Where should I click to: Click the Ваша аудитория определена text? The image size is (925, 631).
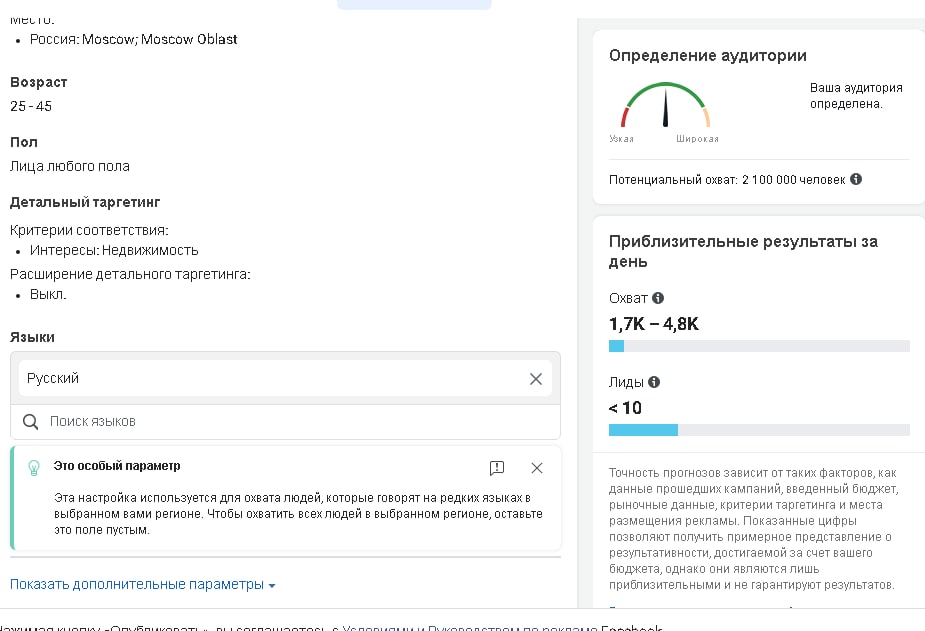856,96
